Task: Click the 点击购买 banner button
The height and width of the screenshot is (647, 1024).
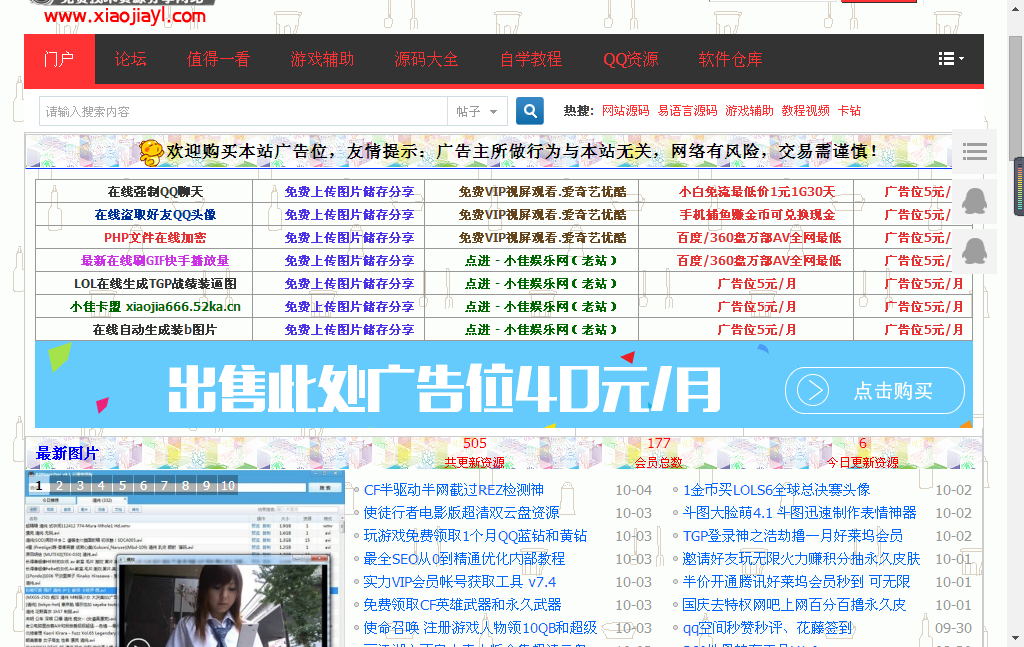Action: pyautogui.click(x=875, y=390)
